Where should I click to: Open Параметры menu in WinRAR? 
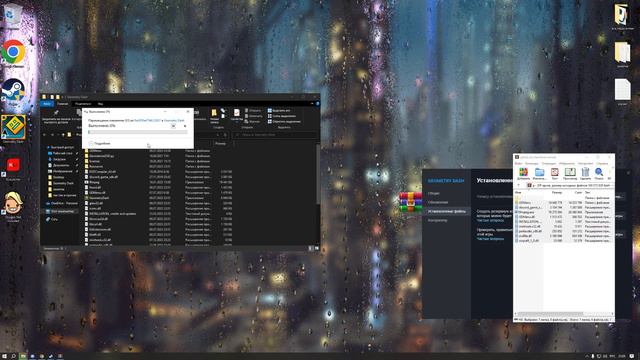click(585, 163)
